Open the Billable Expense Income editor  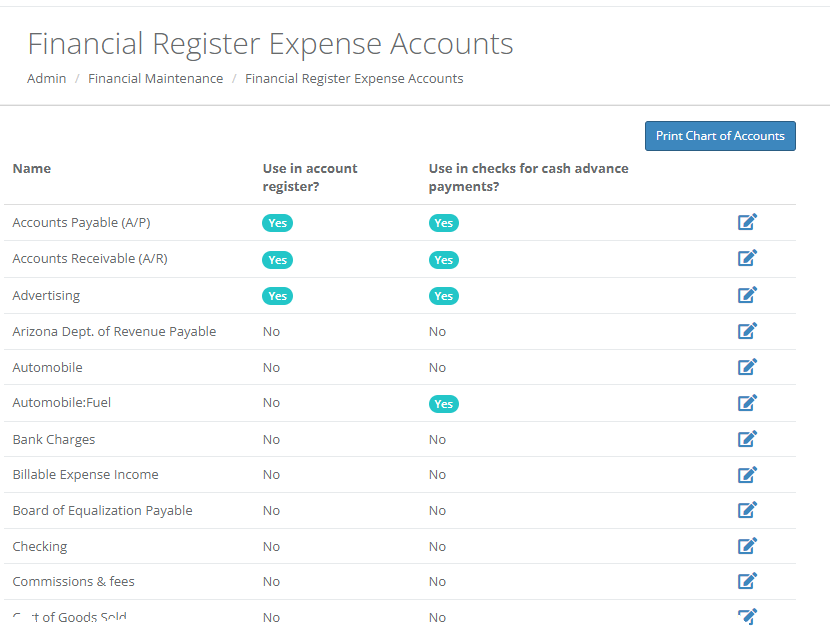(x=747, y=474)
